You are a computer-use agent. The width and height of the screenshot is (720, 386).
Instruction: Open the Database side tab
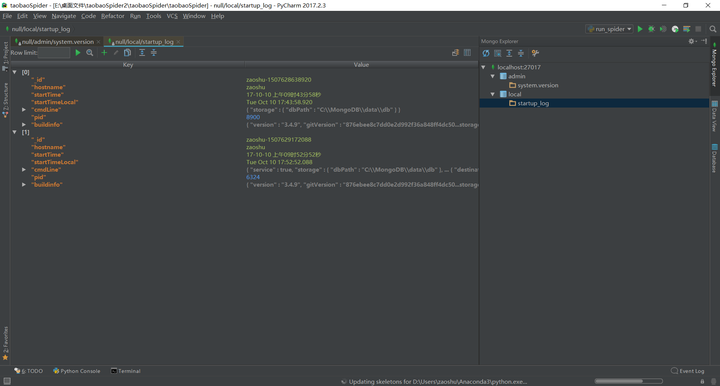714,158
